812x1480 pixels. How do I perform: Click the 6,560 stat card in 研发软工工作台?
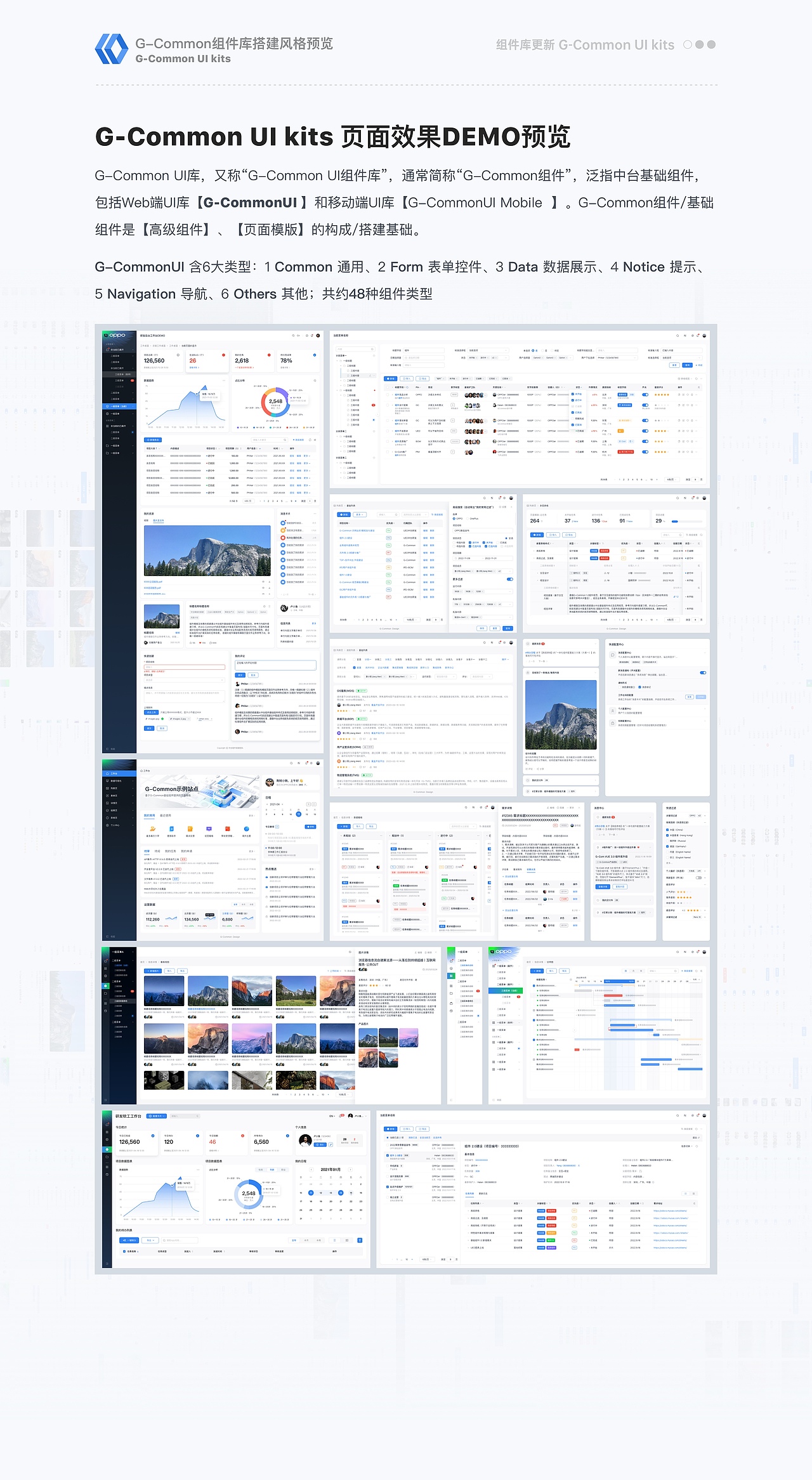271,1143
